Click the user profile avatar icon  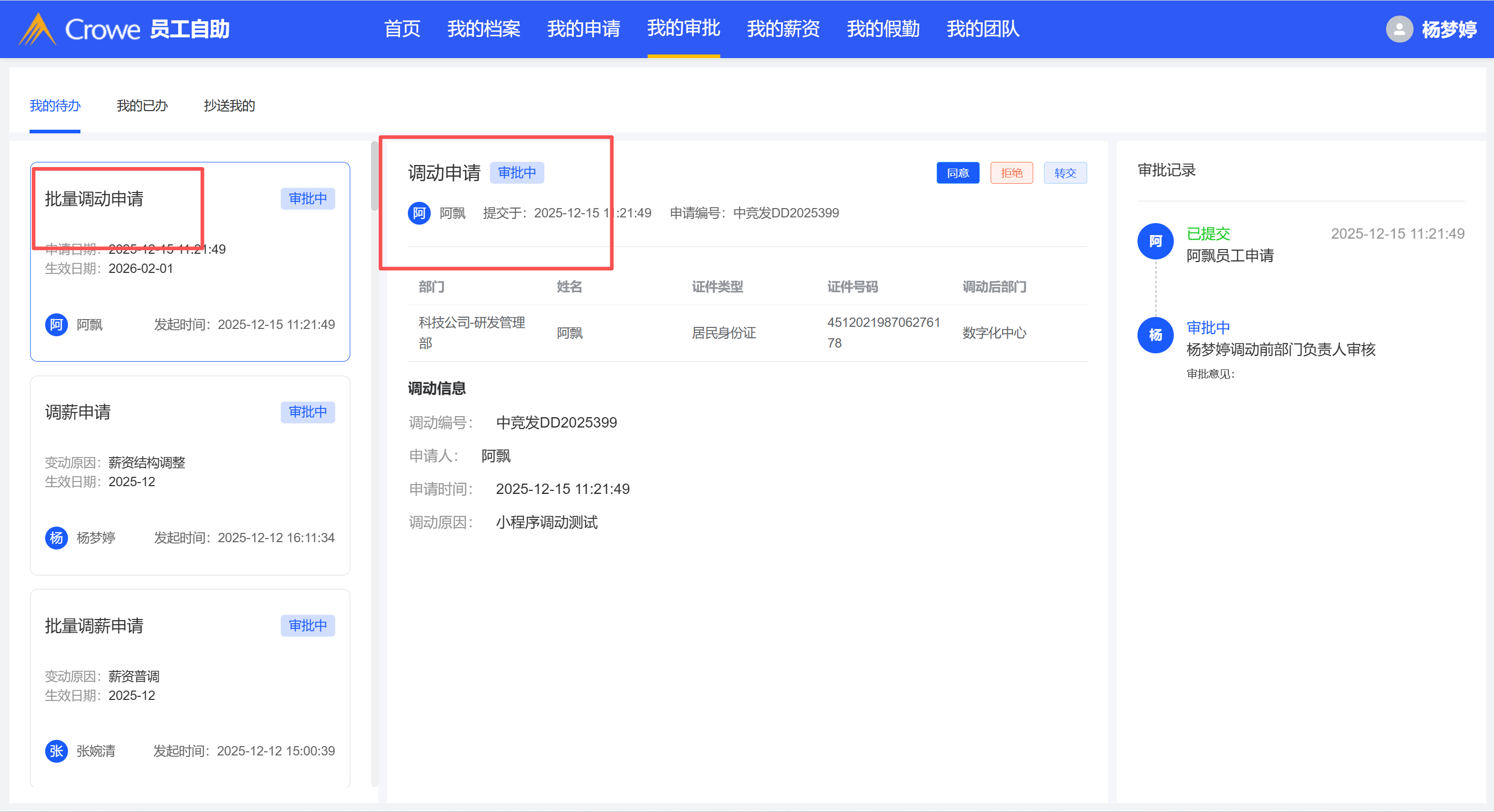point(1399,29)
